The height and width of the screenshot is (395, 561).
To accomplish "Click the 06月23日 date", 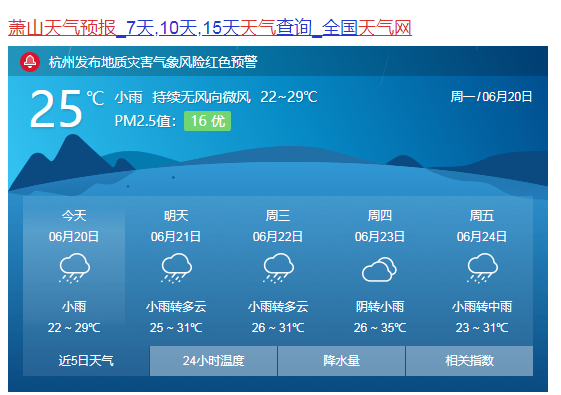I will (x=380, y=236).
